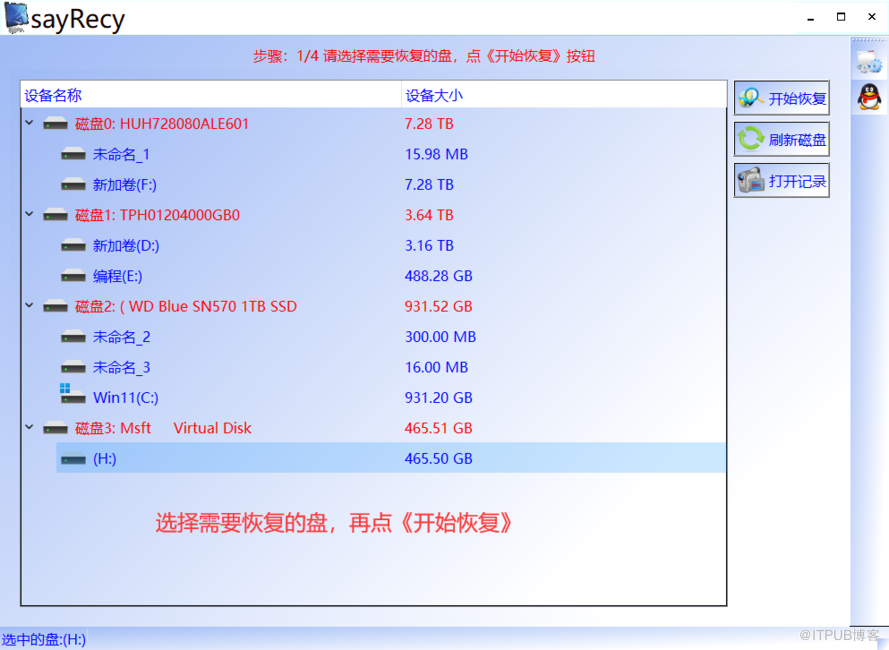Collapse the 磁盘1 TPH01204000GB0 node
This screenshot has height=650, width=889.
(x=29, y=214)
